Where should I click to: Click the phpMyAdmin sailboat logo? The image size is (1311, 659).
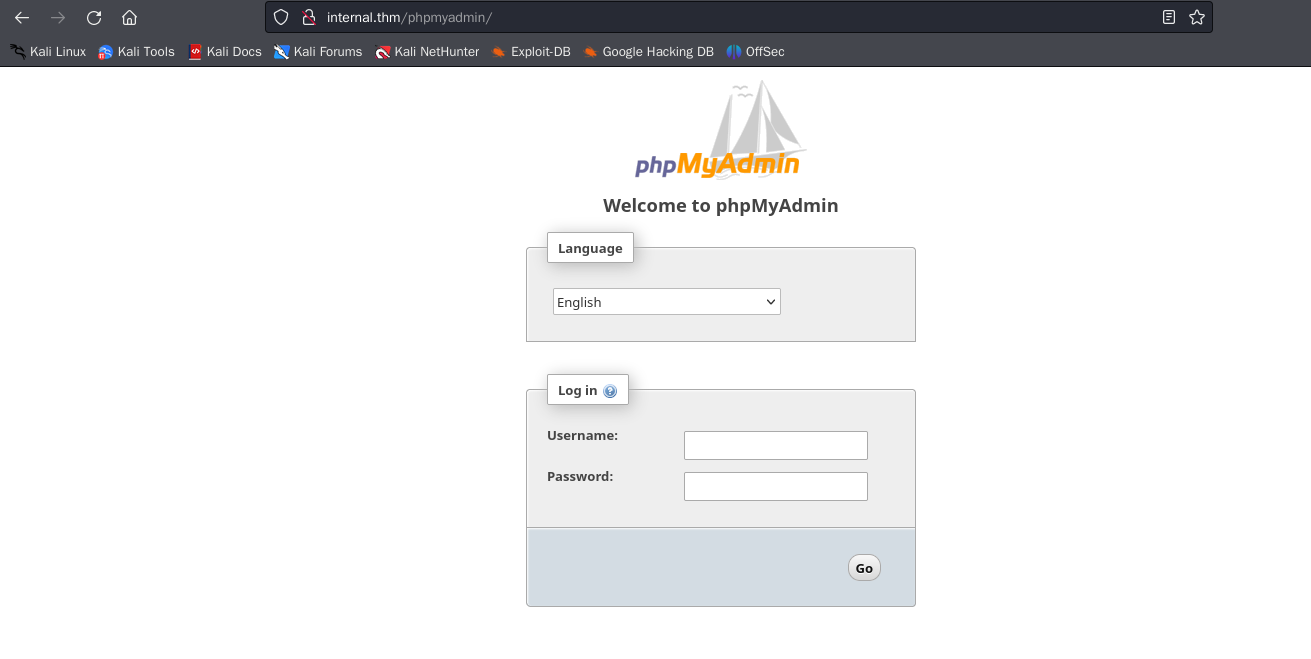720,130
